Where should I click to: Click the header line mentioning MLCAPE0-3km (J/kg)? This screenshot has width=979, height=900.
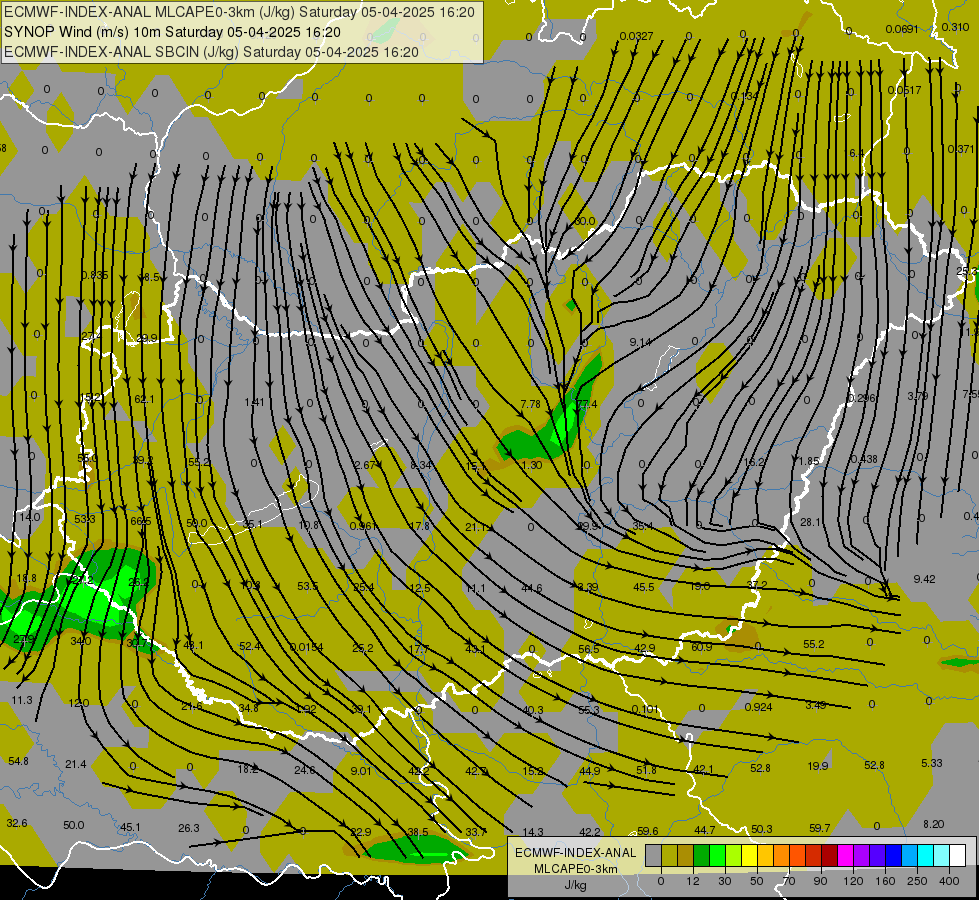coord(239,12)
